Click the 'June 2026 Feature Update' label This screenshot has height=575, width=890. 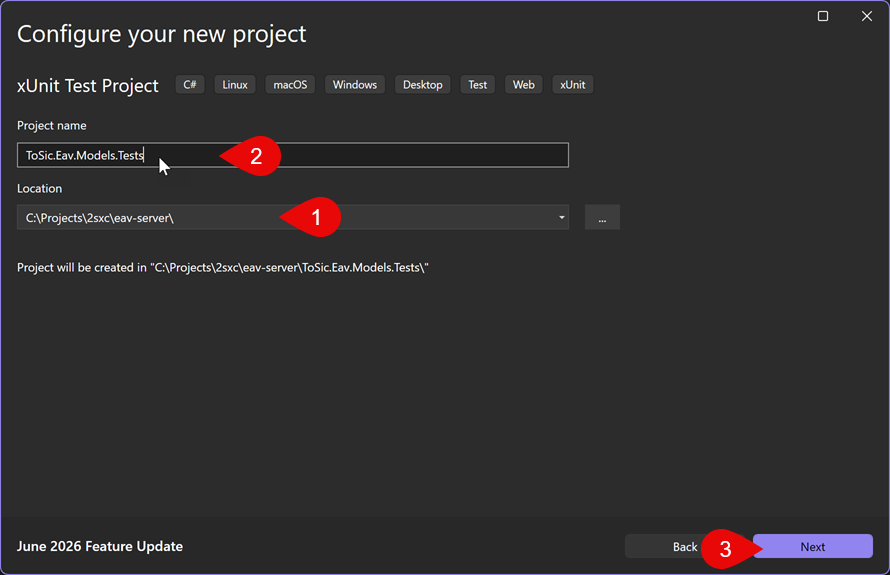[x=100, y=546]
